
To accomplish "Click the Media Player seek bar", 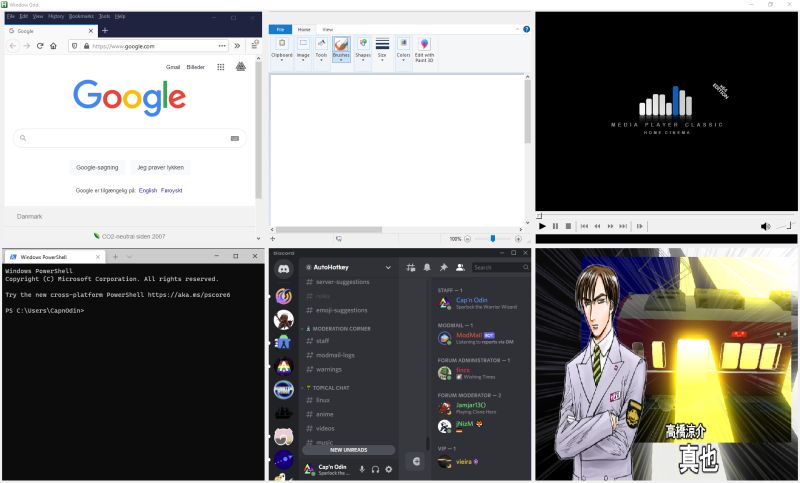I will [666, 216].
